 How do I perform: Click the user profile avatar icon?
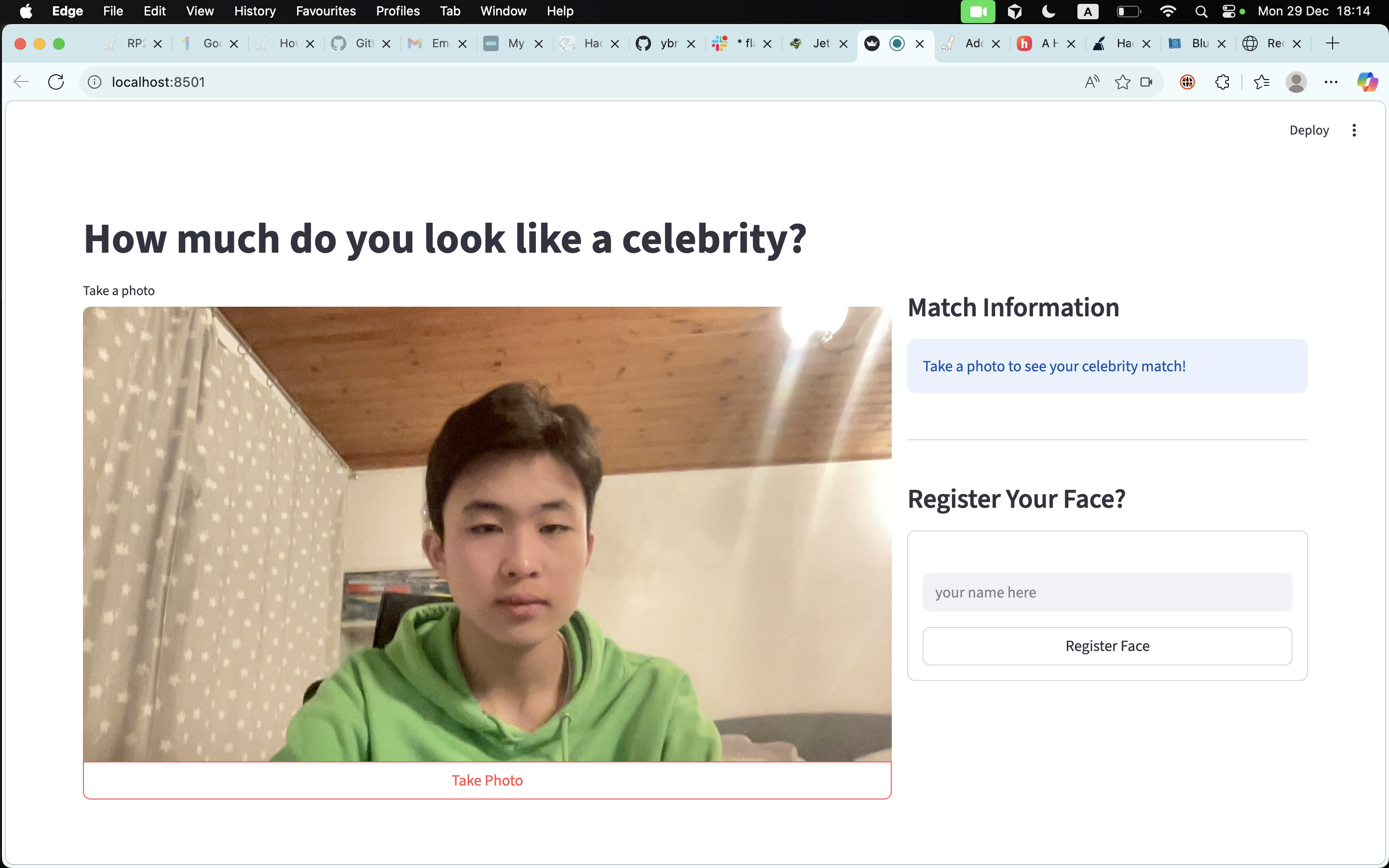[1296, 82]
